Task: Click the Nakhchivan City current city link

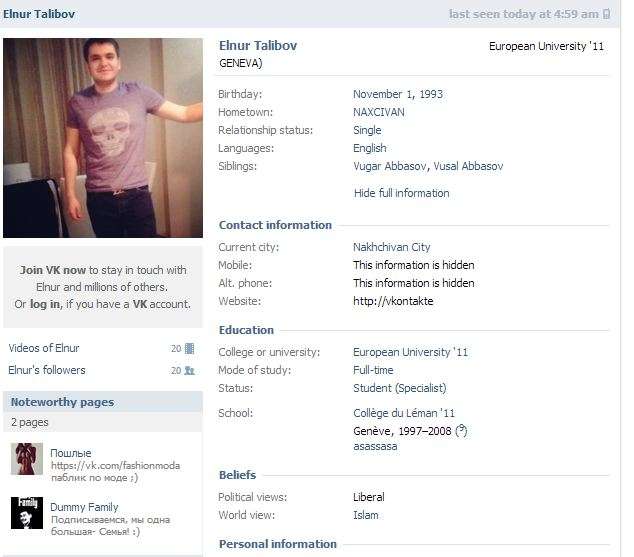Action: point(391,247)
